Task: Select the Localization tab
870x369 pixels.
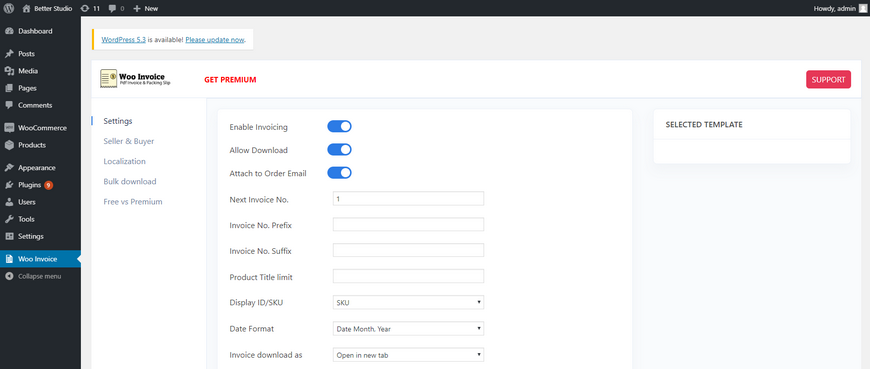Action: pos(124,161)
